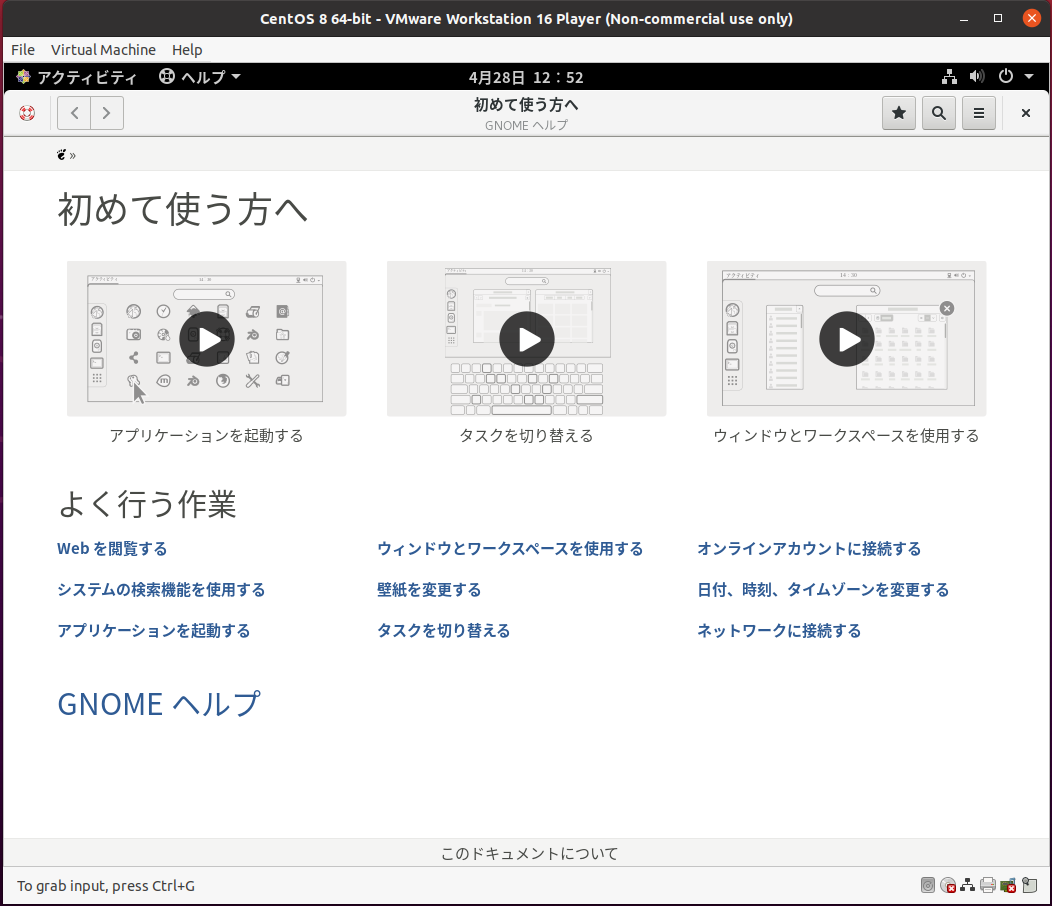
Task: Open the 4月28日 clock calendar dropdown
Action: (x=525, y=77)
